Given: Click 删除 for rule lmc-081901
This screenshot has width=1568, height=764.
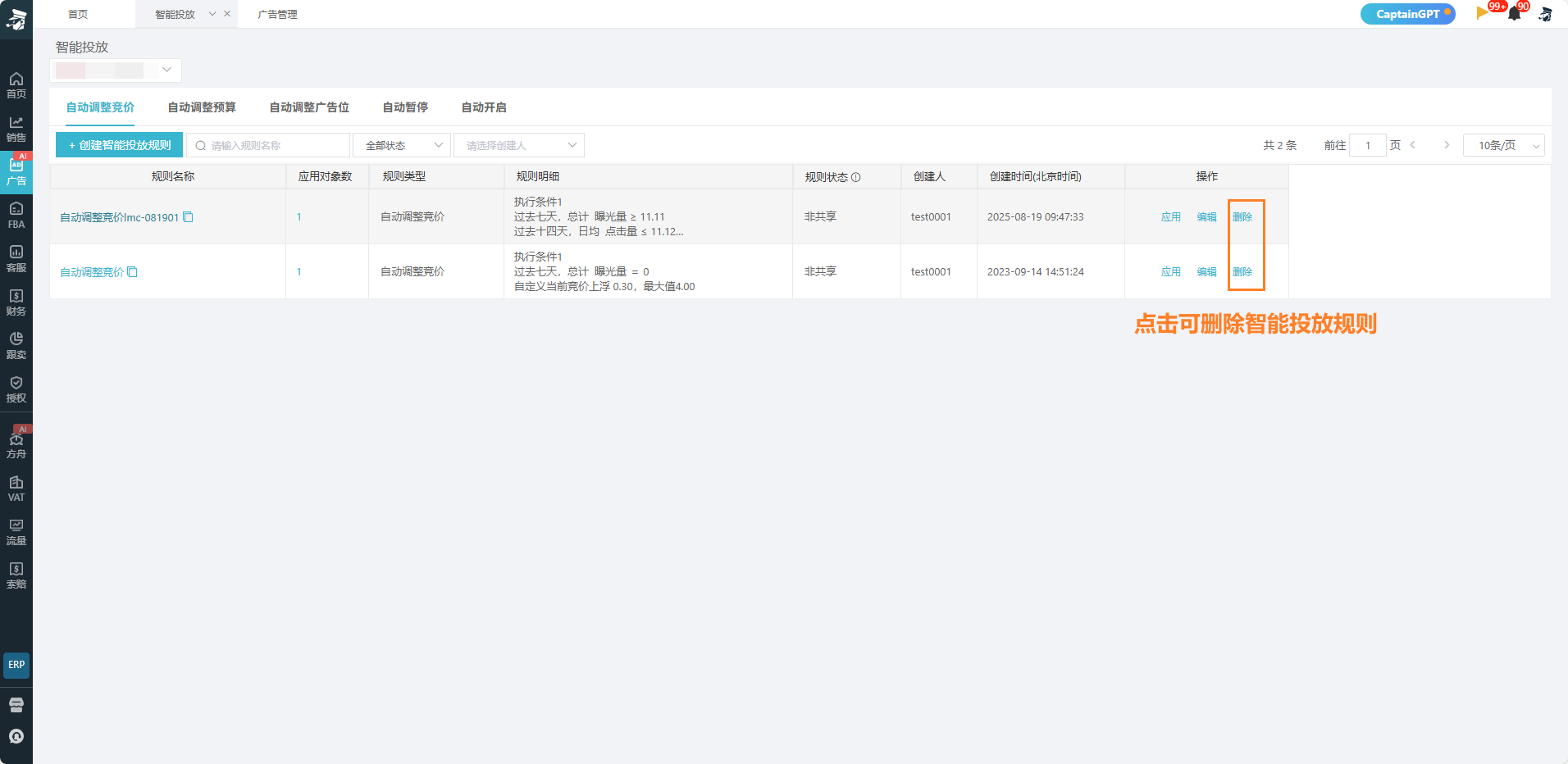Looking at the screenshot, I should [x=1242, y=217].
